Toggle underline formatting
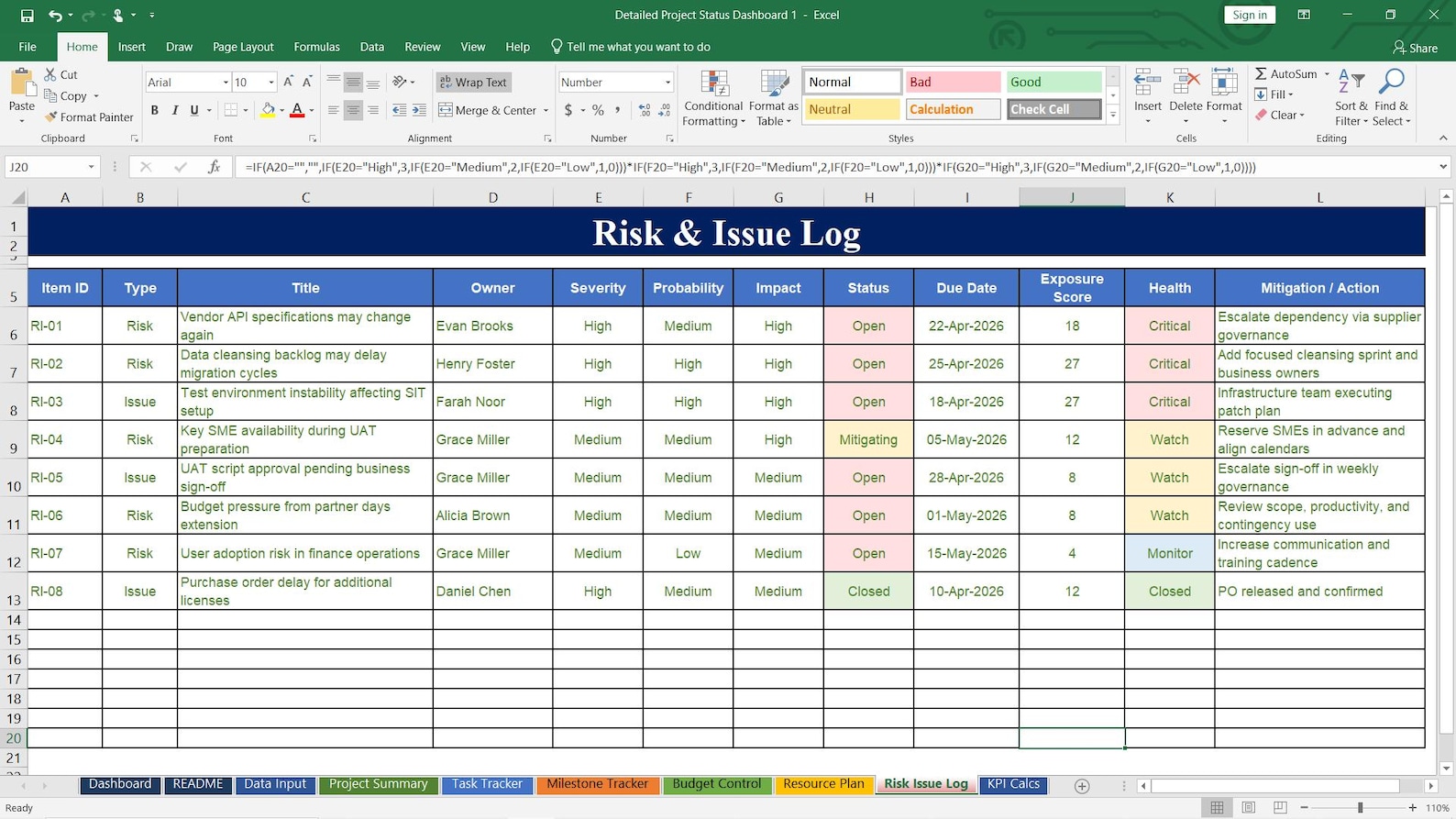 tap(194, 110)
